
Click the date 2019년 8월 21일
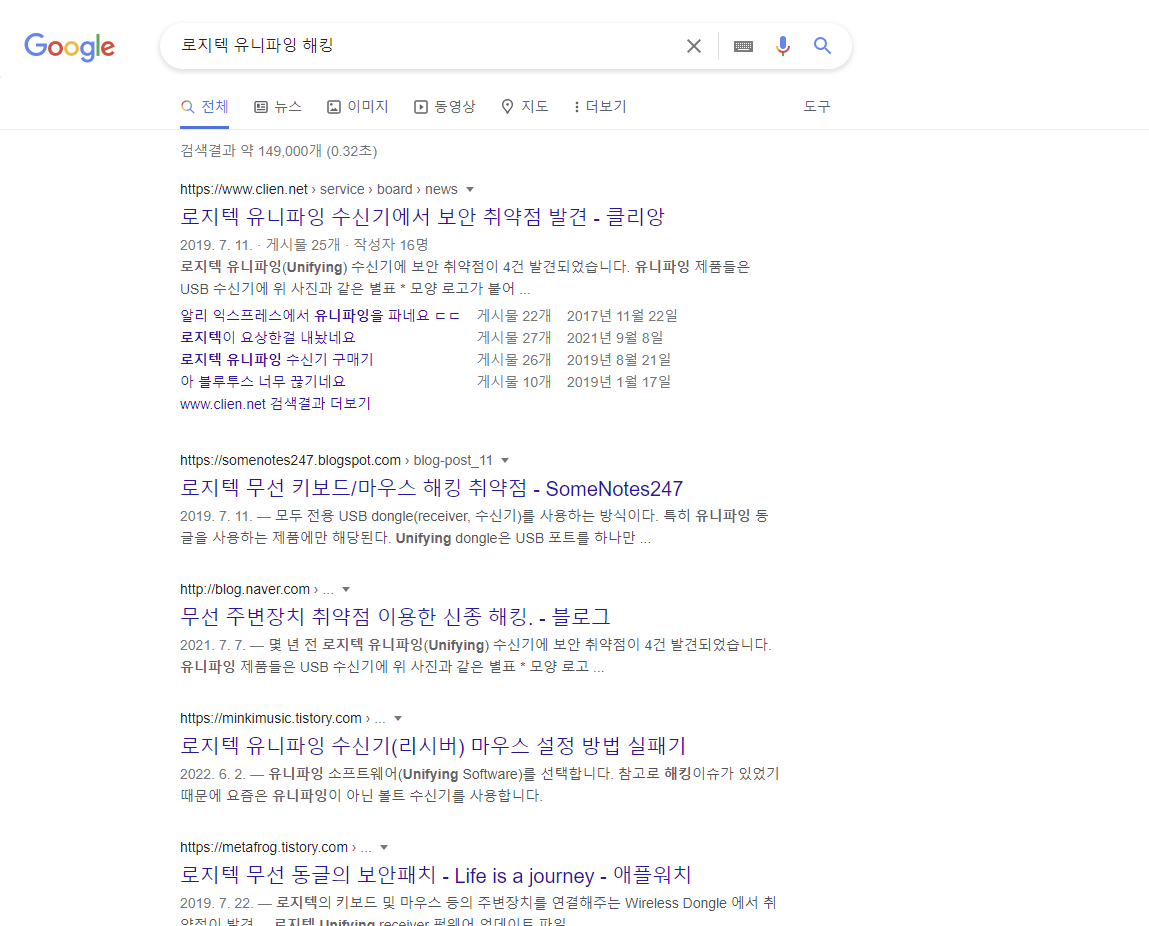coord(618,360)
